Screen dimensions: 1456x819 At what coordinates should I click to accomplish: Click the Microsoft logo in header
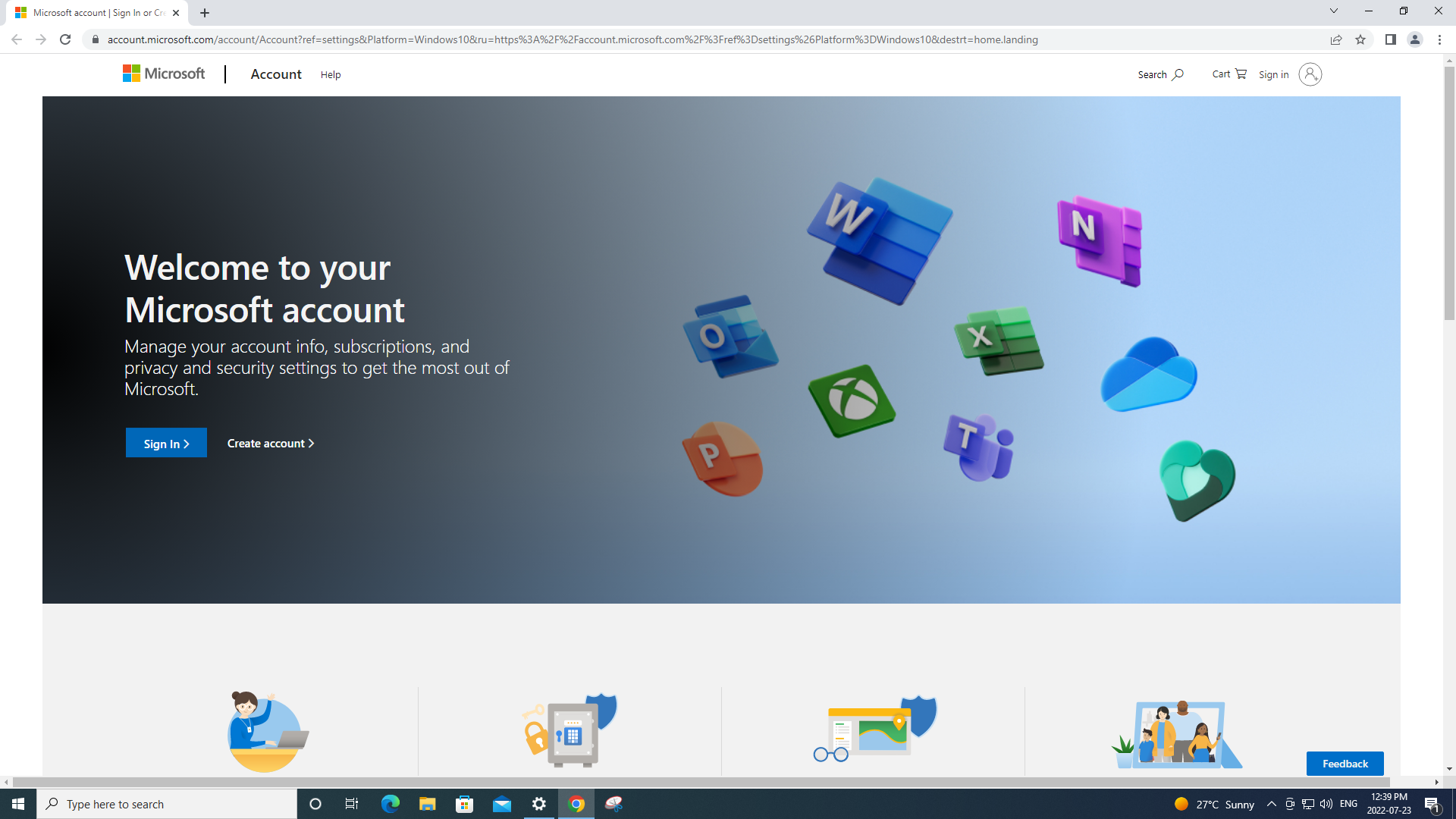[x=164, y=74]
